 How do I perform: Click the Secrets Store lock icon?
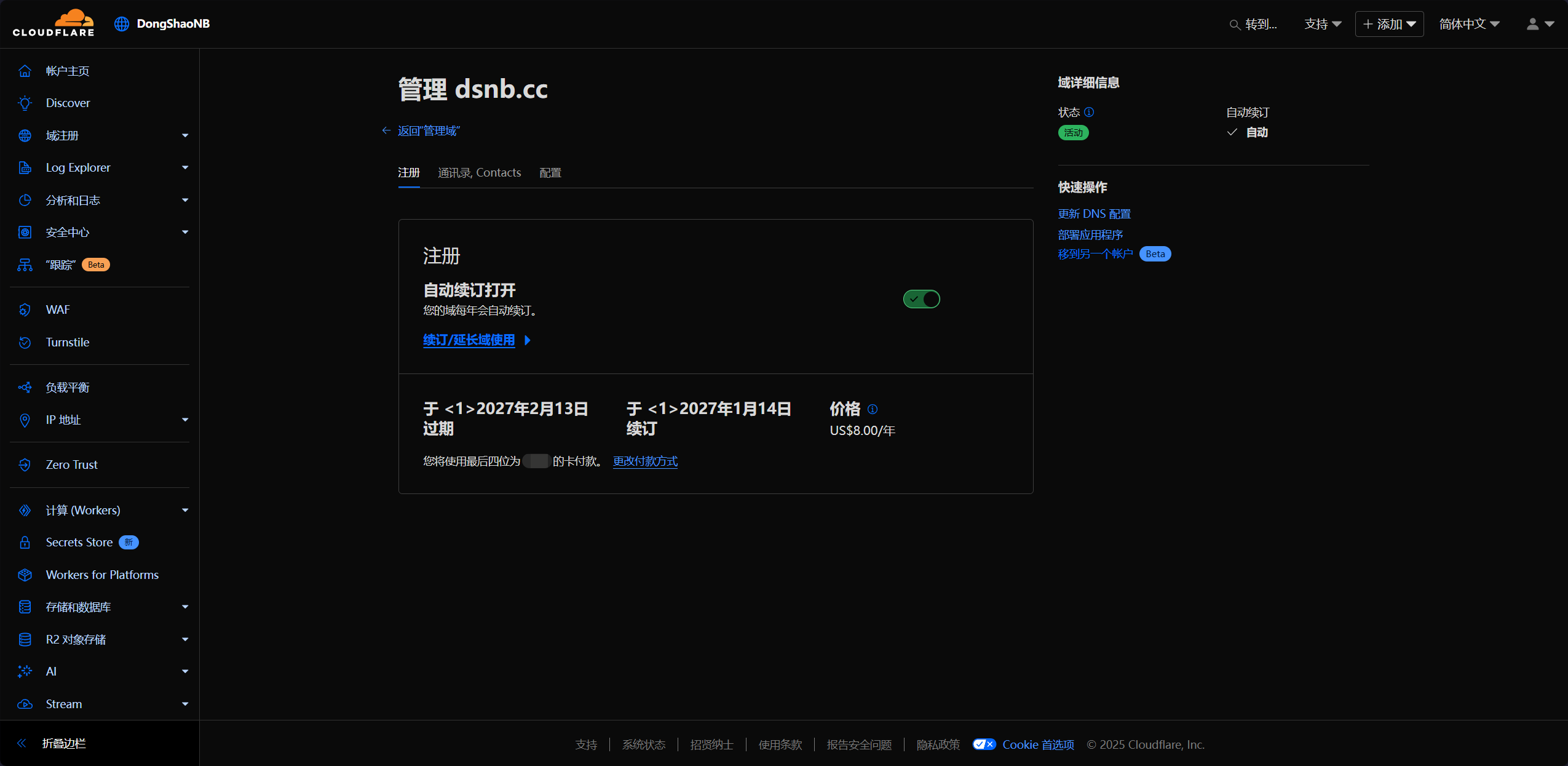coord(25,542)
